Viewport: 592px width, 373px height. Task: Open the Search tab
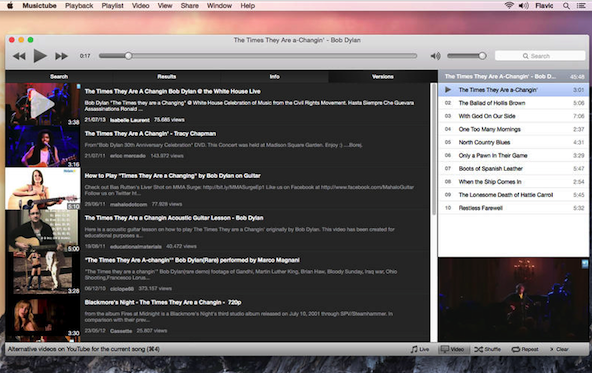coord(59,77)
